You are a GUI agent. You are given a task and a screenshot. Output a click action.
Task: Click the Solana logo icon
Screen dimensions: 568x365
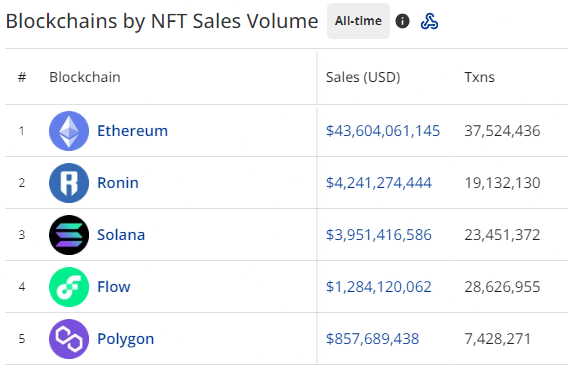(69, 235)
